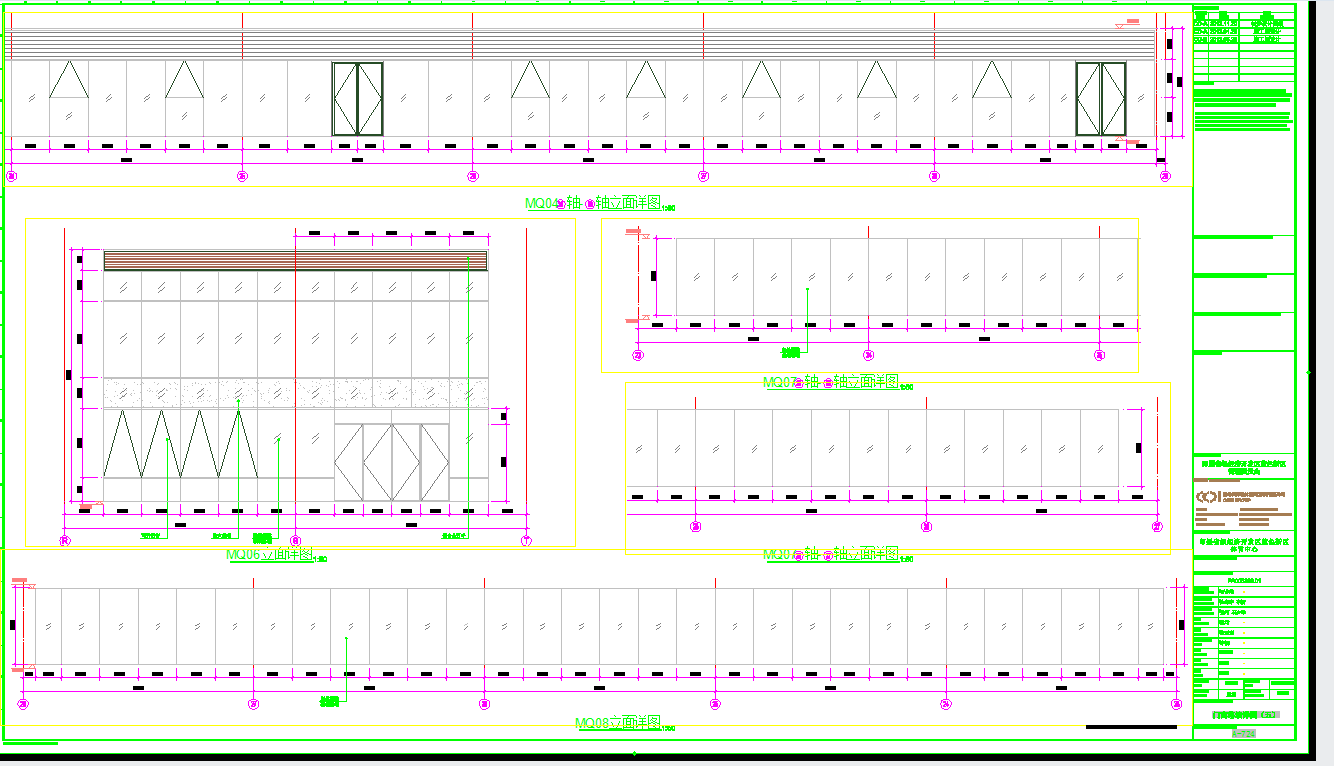Select the double door in MQ06 elevation
1334x766 pixels.
[391, 461]
